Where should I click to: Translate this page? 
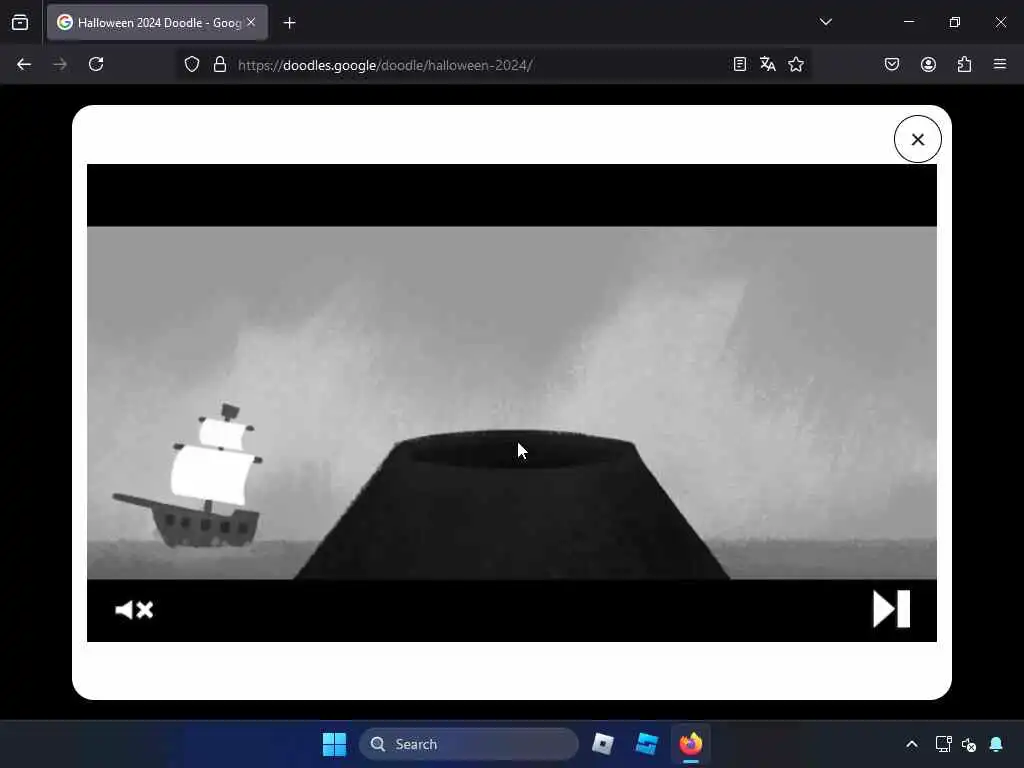tap(767, 64)
